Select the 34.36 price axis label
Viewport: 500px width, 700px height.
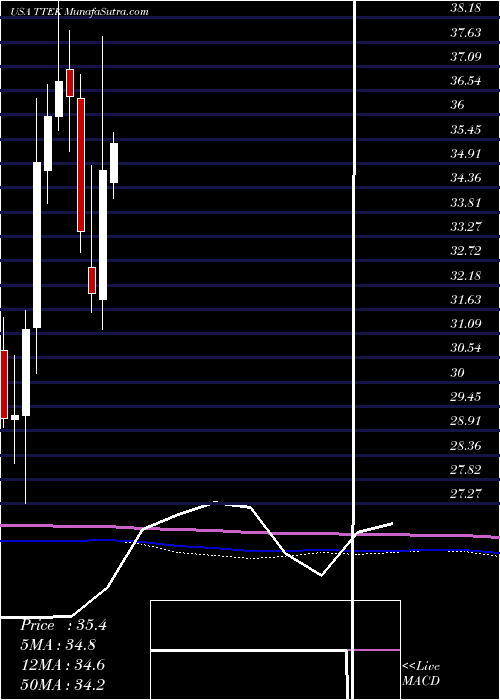tap(466, 179)
